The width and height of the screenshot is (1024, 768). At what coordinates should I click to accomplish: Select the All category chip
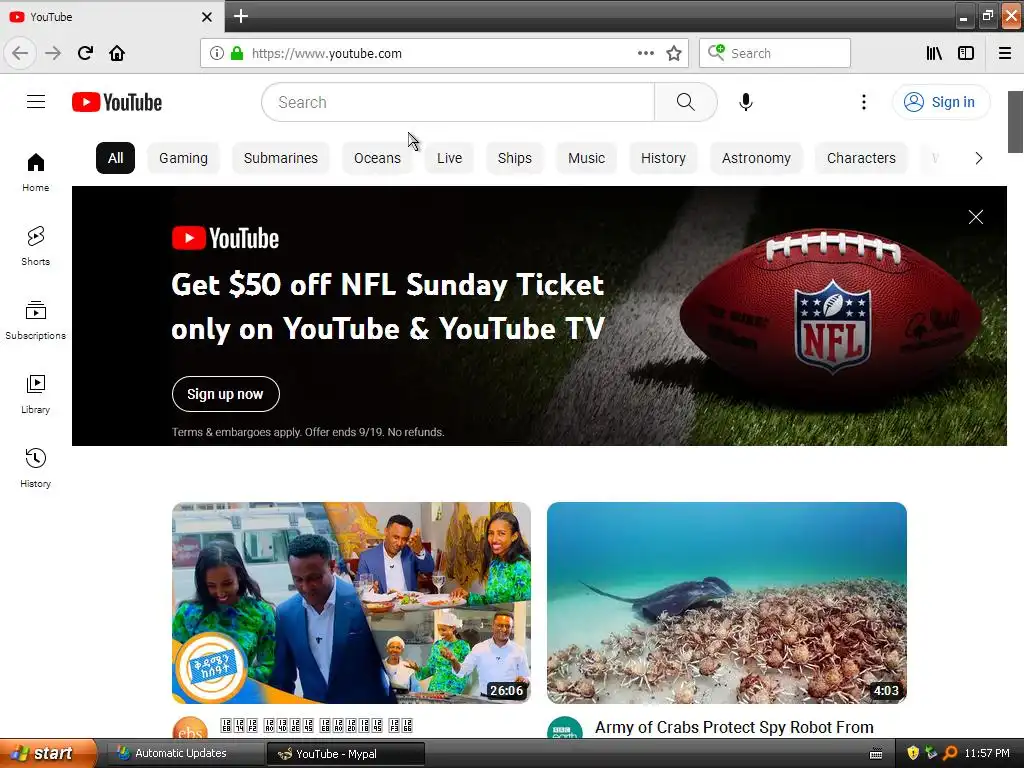(x=116, y=158)
